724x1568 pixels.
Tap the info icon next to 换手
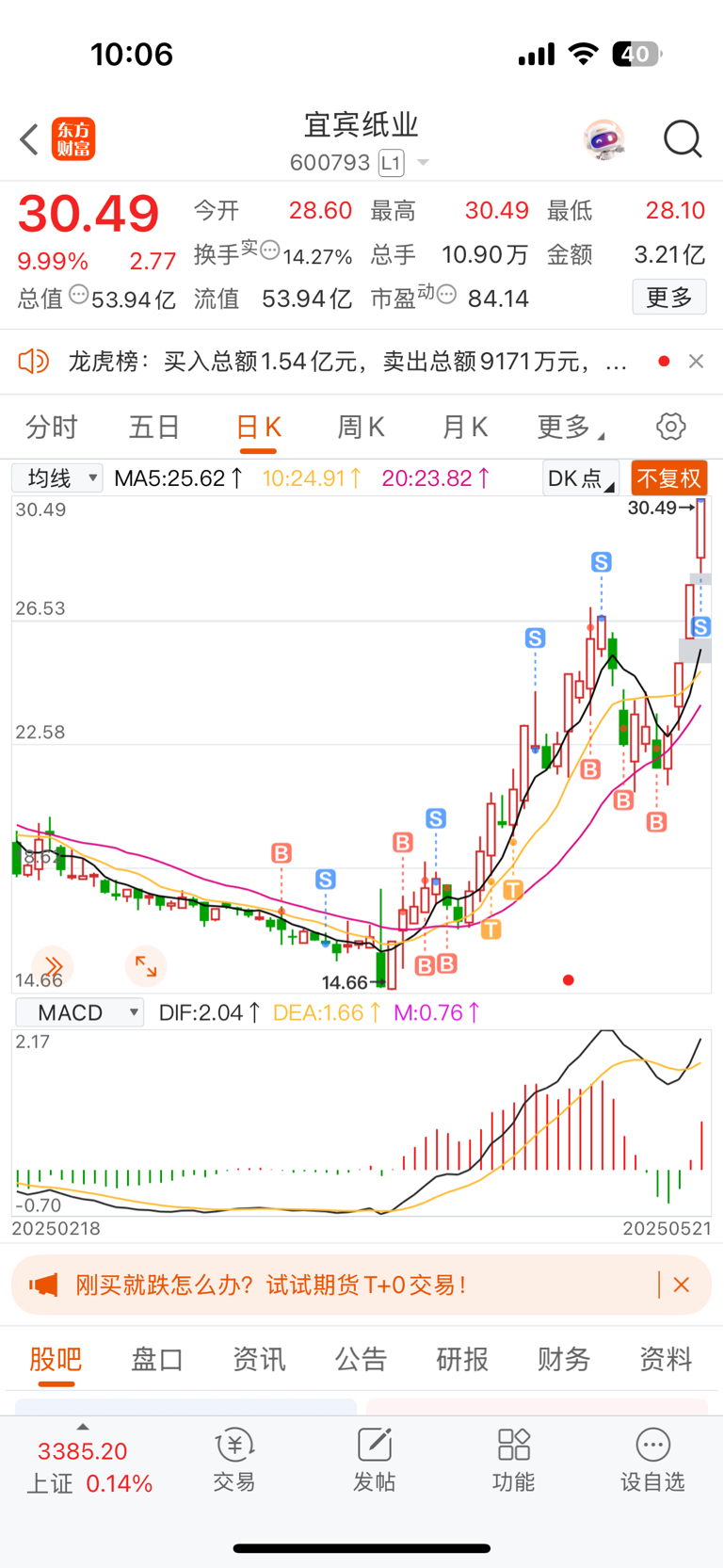pyautogui.click(x=269, y=251)
